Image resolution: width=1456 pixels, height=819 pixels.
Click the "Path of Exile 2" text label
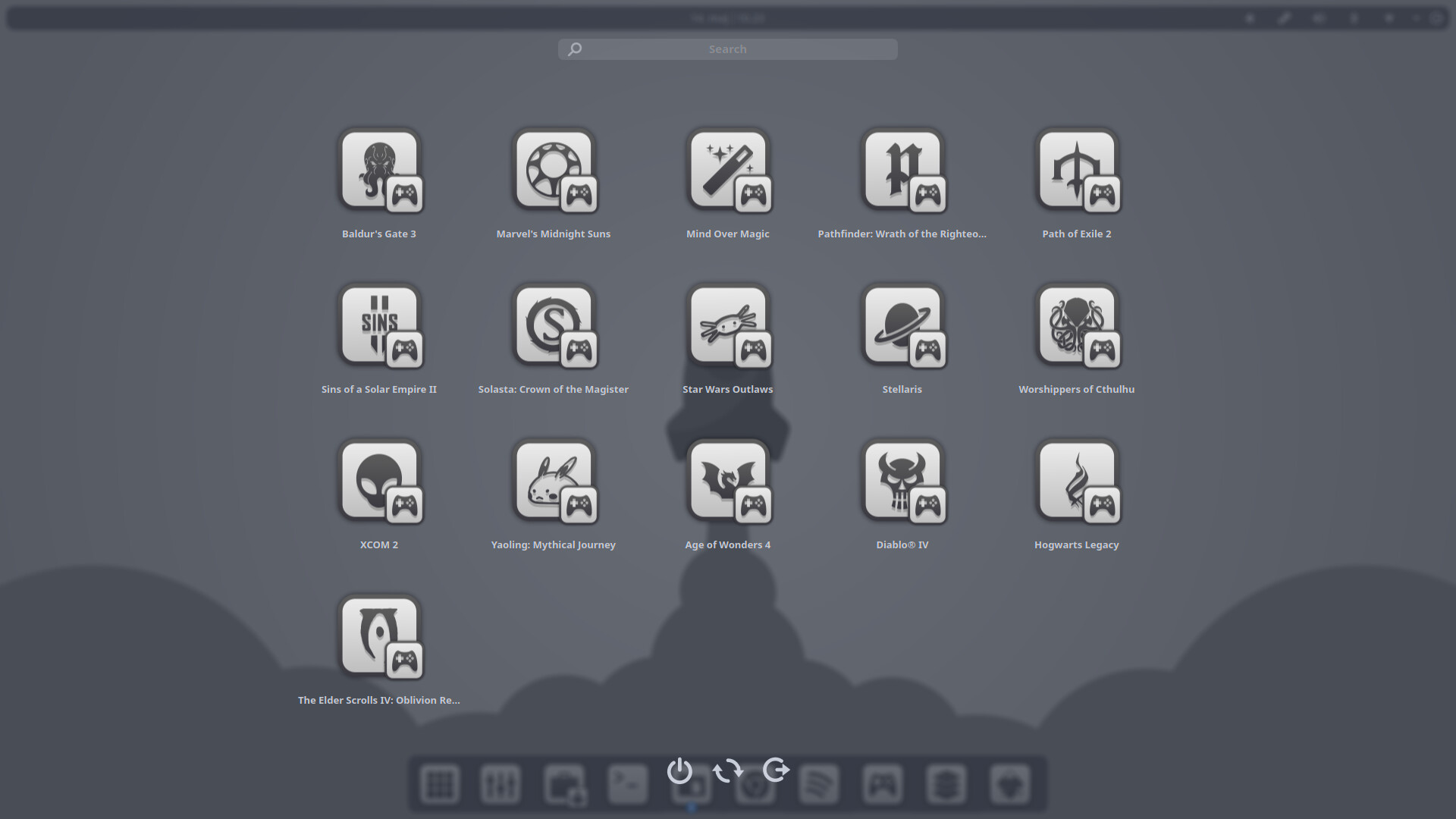click(1077, 234)
